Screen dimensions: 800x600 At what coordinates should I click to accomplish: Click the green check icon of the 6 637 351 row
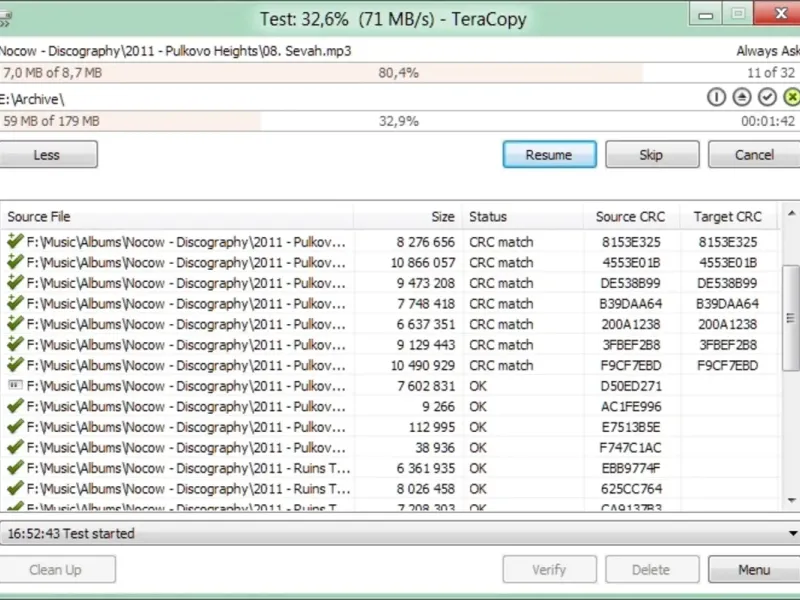click(15, 323)
